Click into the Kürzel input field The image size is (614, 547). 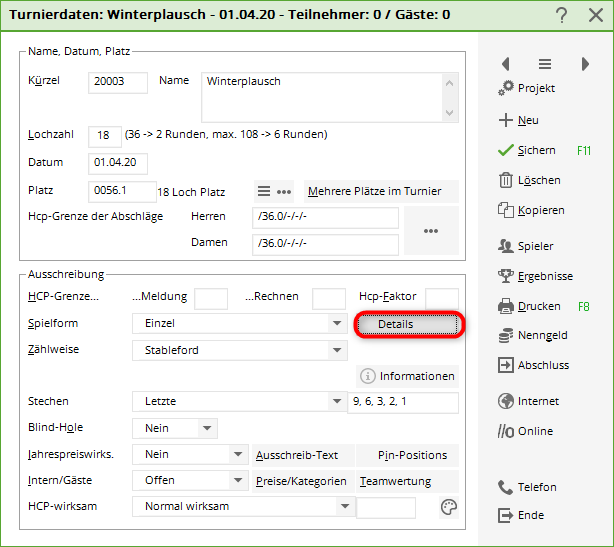(x=117, y=82)
